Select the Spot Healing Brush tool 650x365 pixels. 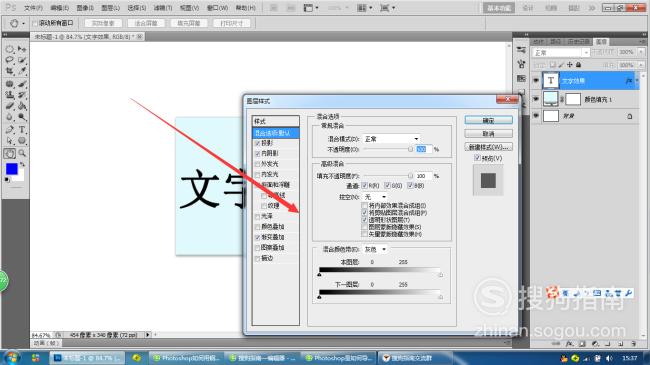(10, 84)
